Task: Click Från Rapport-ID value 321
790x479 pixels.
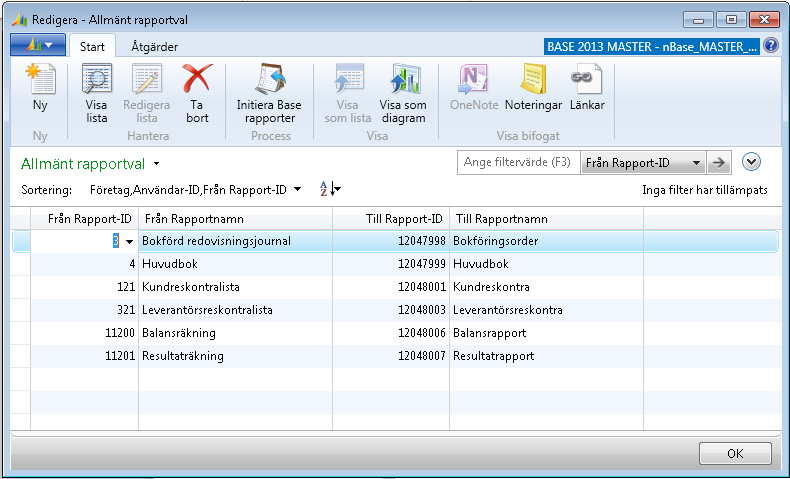Action: point(85,310)
